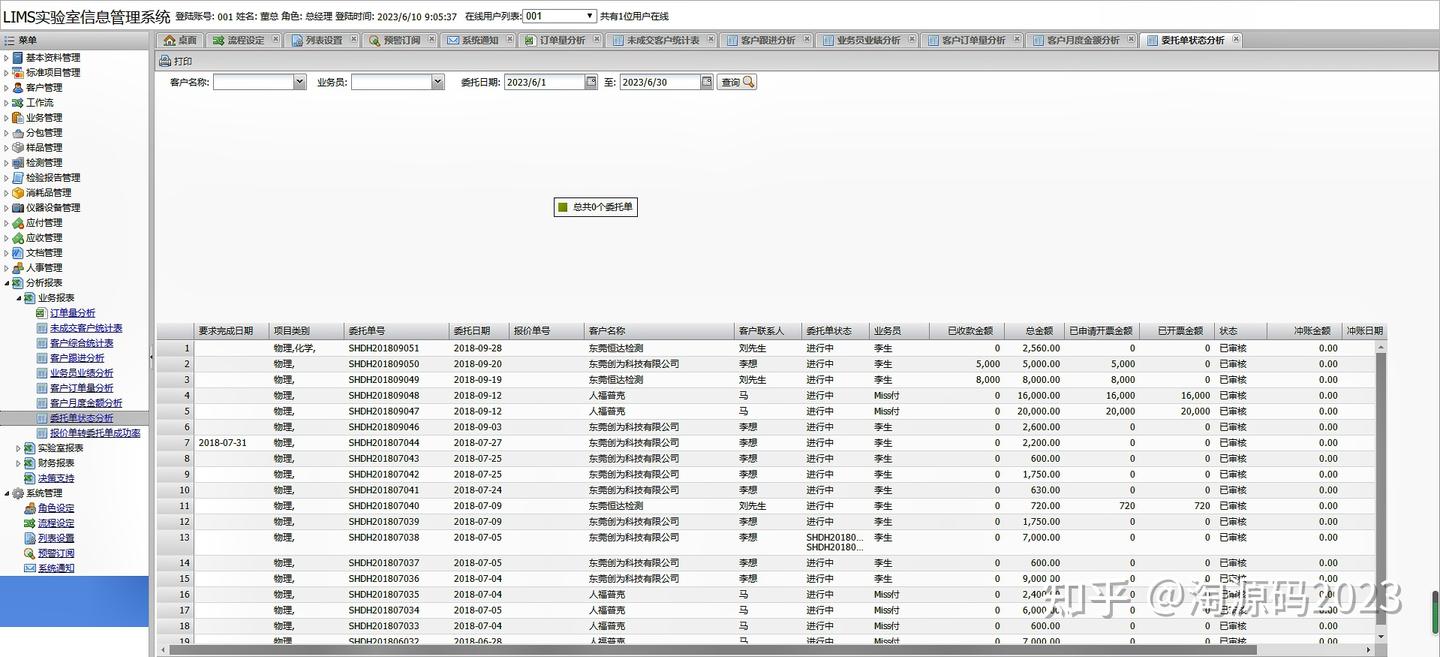This screenshot has height=657, width=1440.
Task: Expand the 基本资料管理 tree node arrow
Action: click(x=6, y=58)
